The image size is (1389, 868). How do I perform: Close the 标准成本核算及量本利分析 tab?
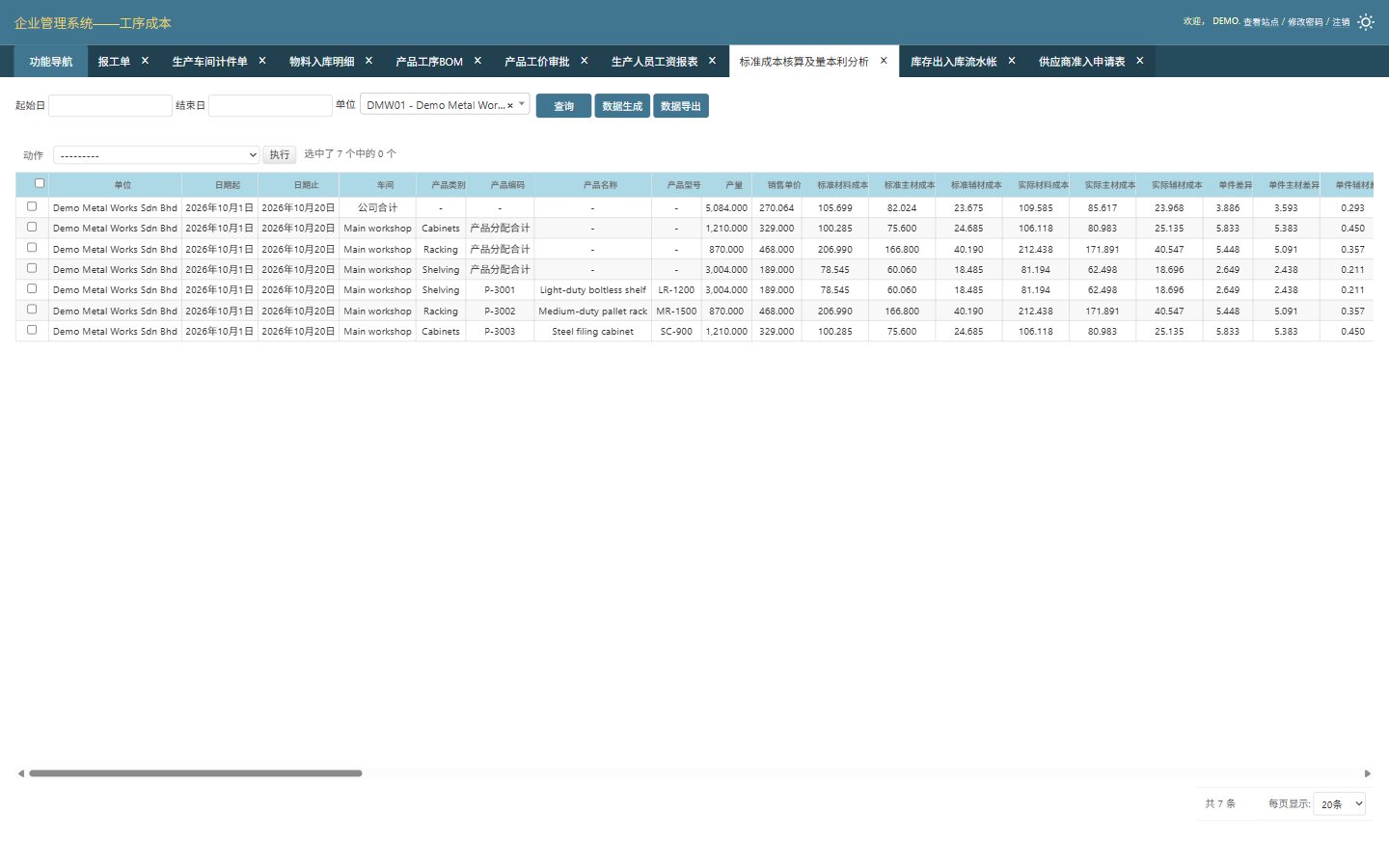[884, 61]
